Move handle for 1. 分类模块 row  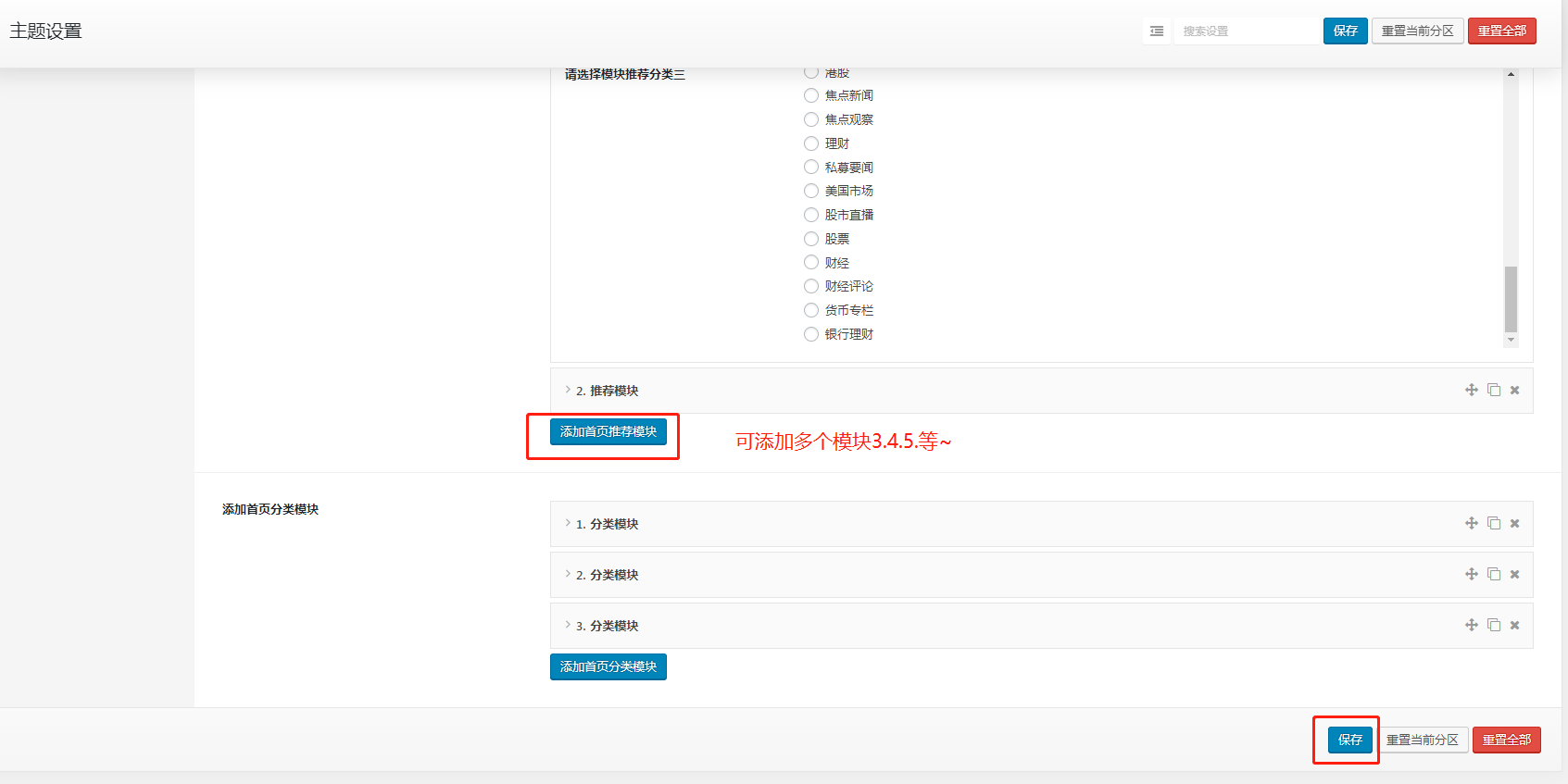(1471, 523)
